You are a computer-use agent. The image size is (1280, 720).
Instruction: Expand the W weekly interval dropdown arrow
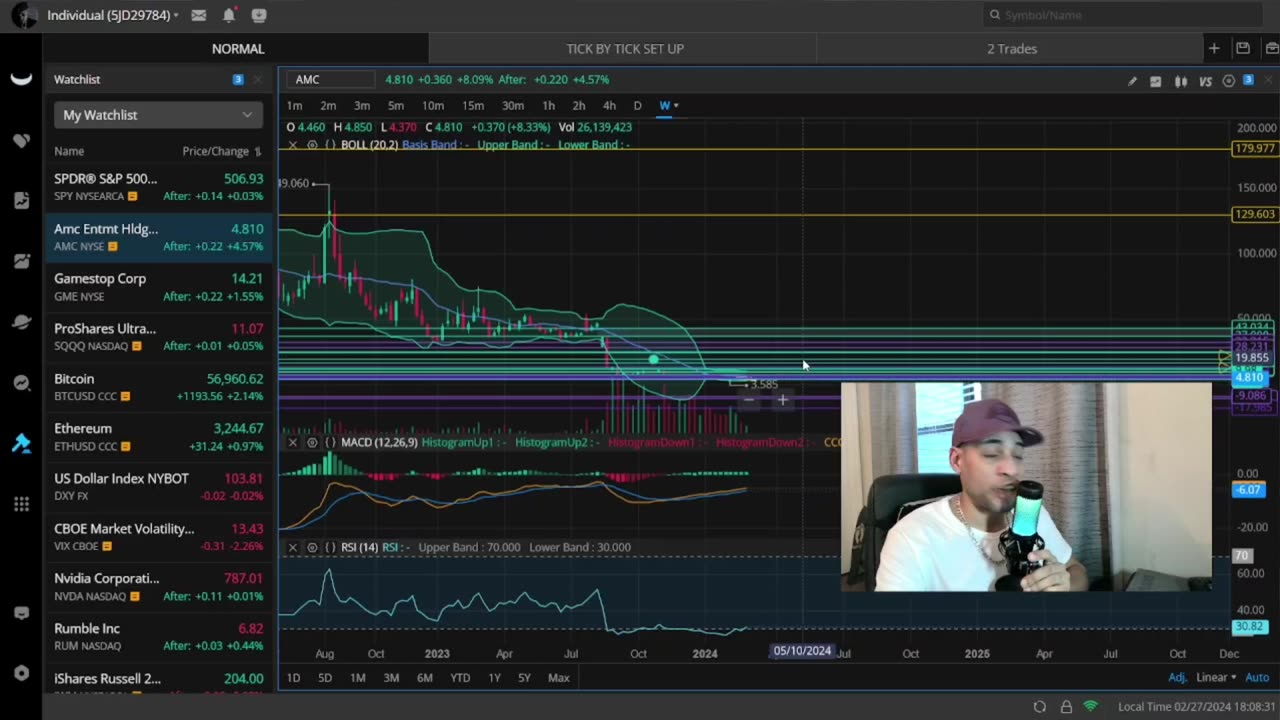click(x=676, y=106)
